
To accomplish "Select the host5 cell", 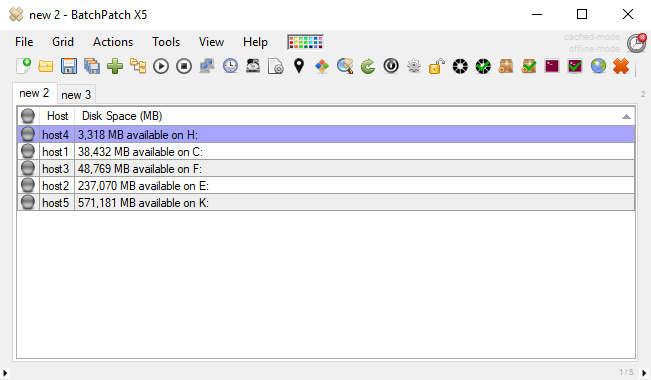I will tap(57, 203).
